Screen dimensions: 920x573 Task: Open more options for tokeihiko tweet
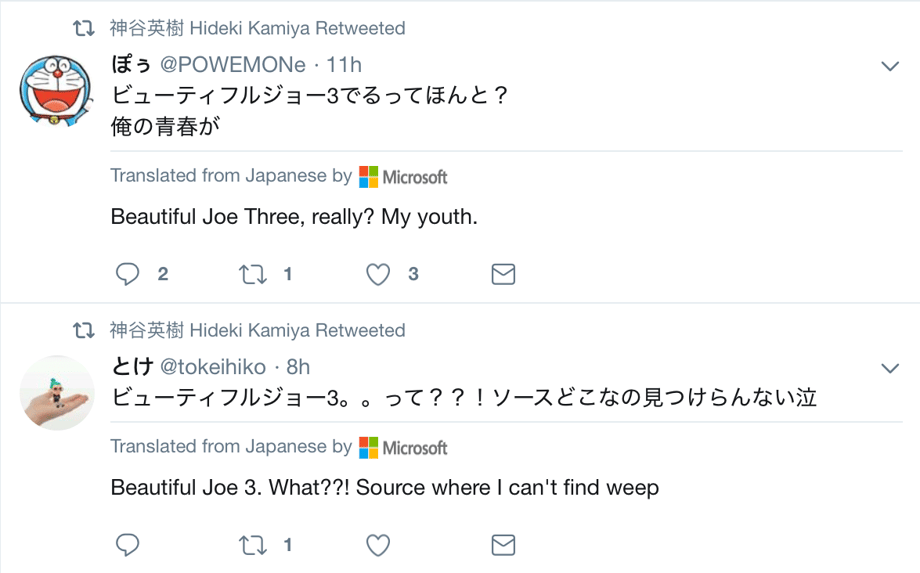click(x=889, y=369)
